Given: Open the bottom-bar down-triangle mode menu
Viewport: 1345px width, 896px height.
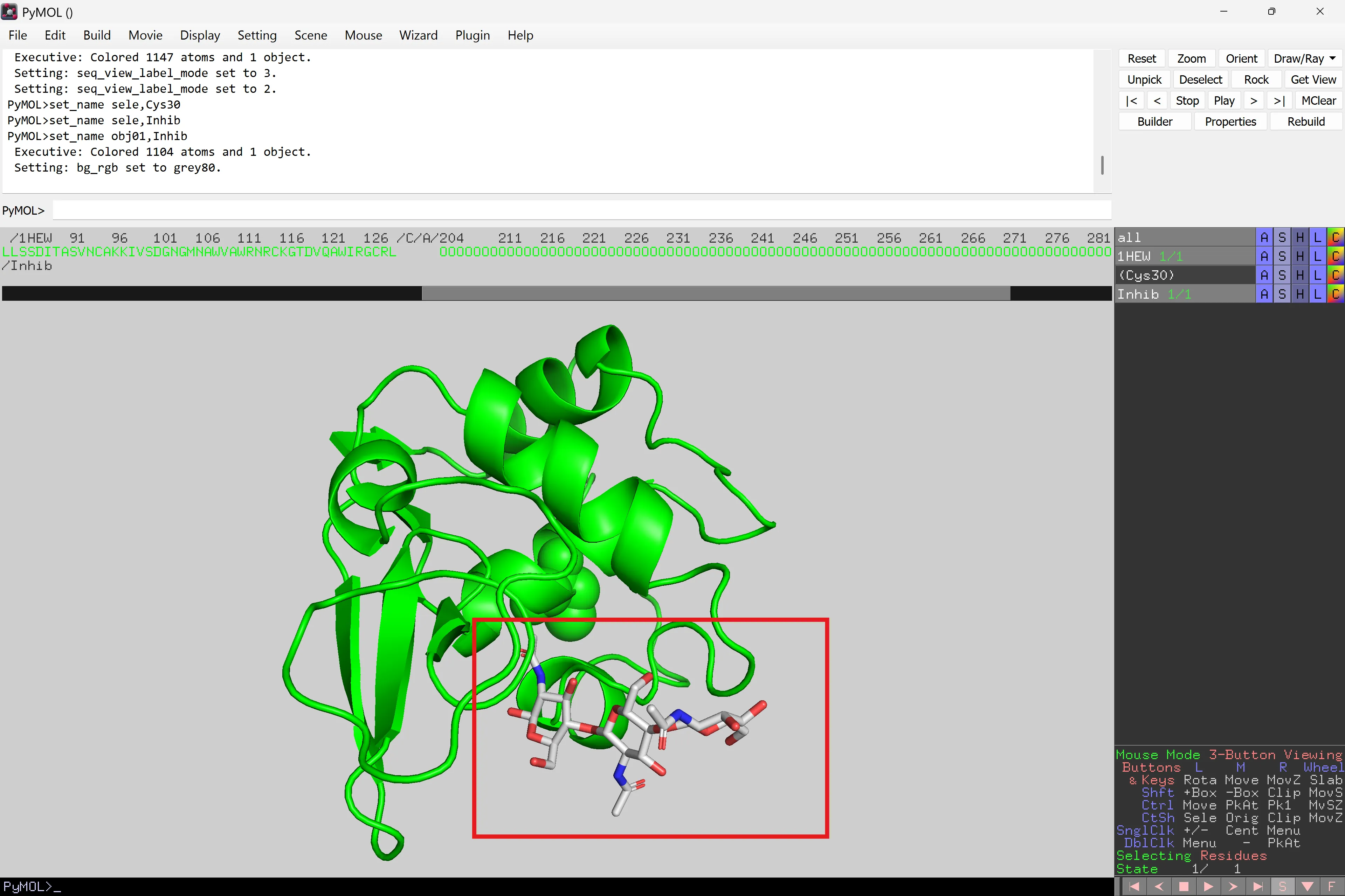Looking at the screenshot, I should pyautogui.click(x=1307, y=886).
